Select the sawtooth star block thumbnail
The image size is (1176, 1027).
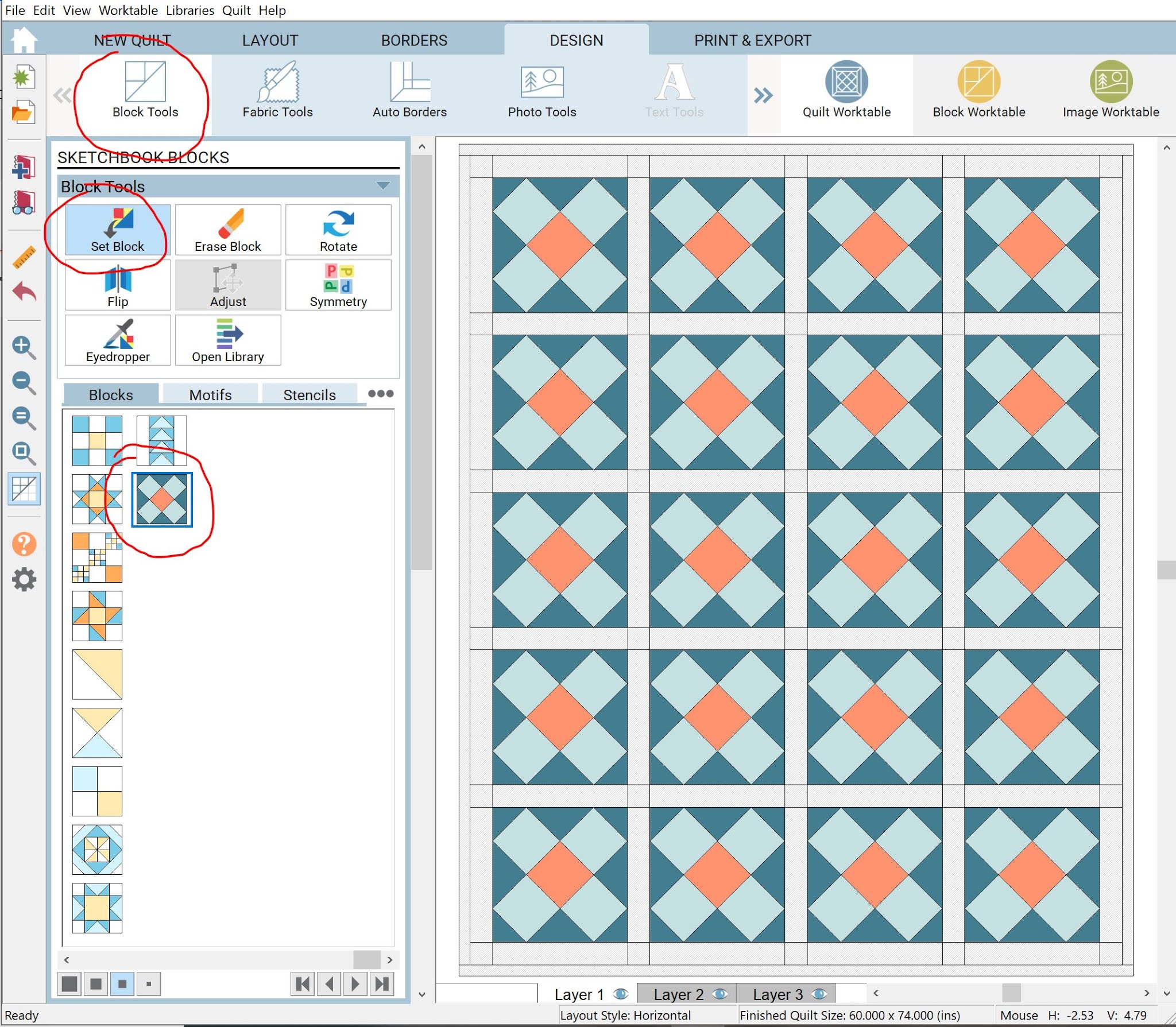[97, 499]
